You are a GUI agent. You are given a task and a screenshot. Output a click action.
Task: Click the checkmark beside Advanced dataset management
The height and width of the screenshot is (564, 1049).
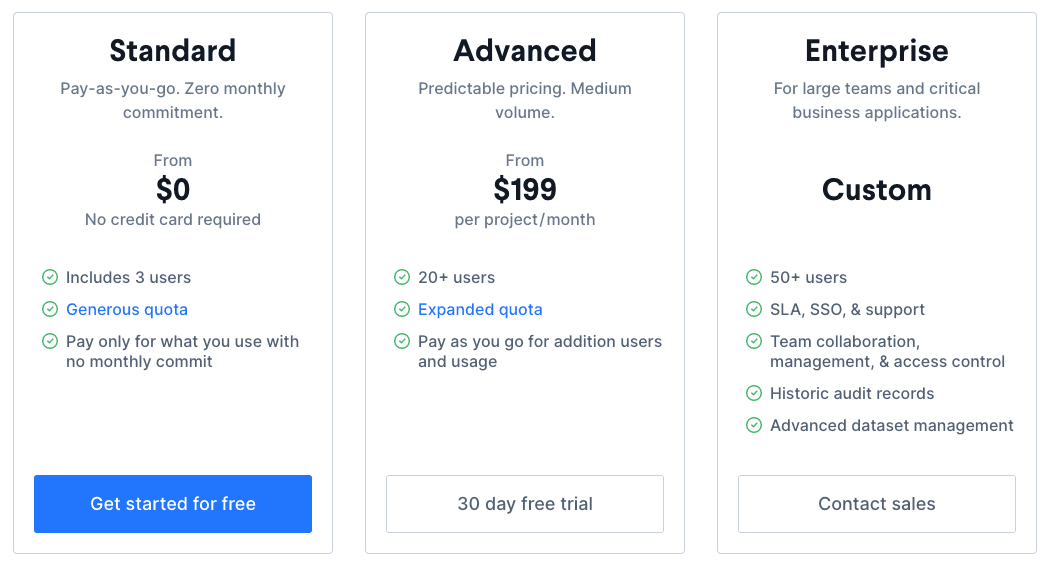[x=754, y=425]
